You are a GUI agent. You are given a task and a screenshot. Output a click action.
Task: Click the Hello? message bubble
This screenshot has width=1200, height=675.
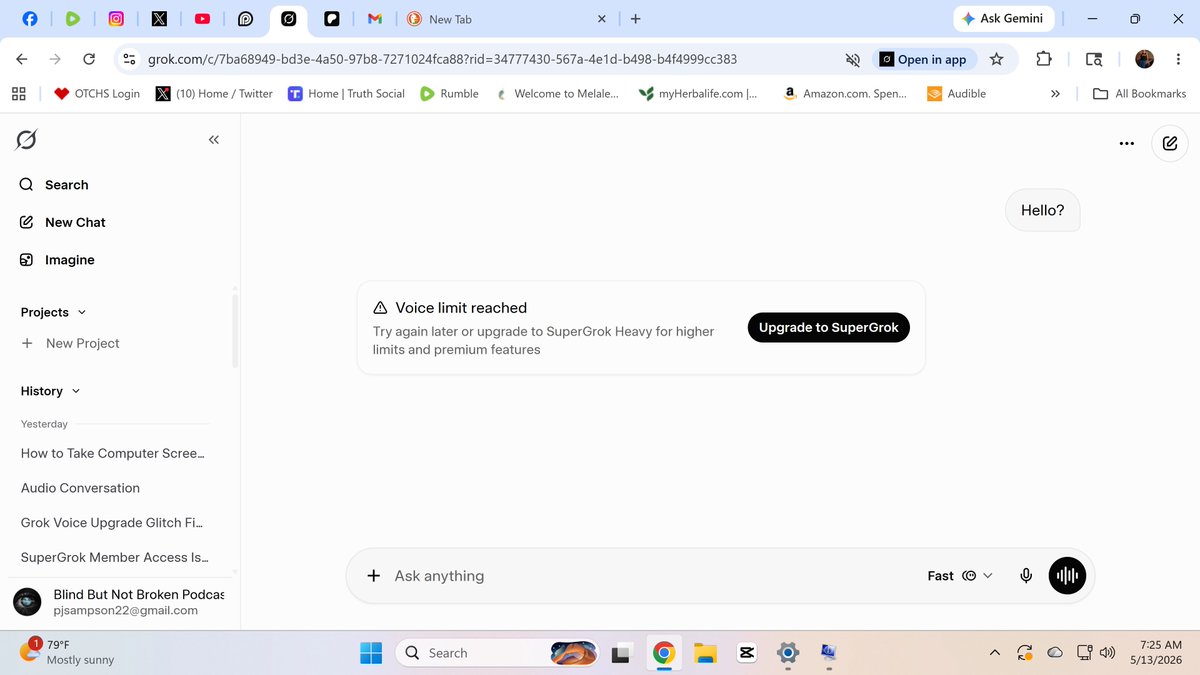click(x=1042, y=210)
